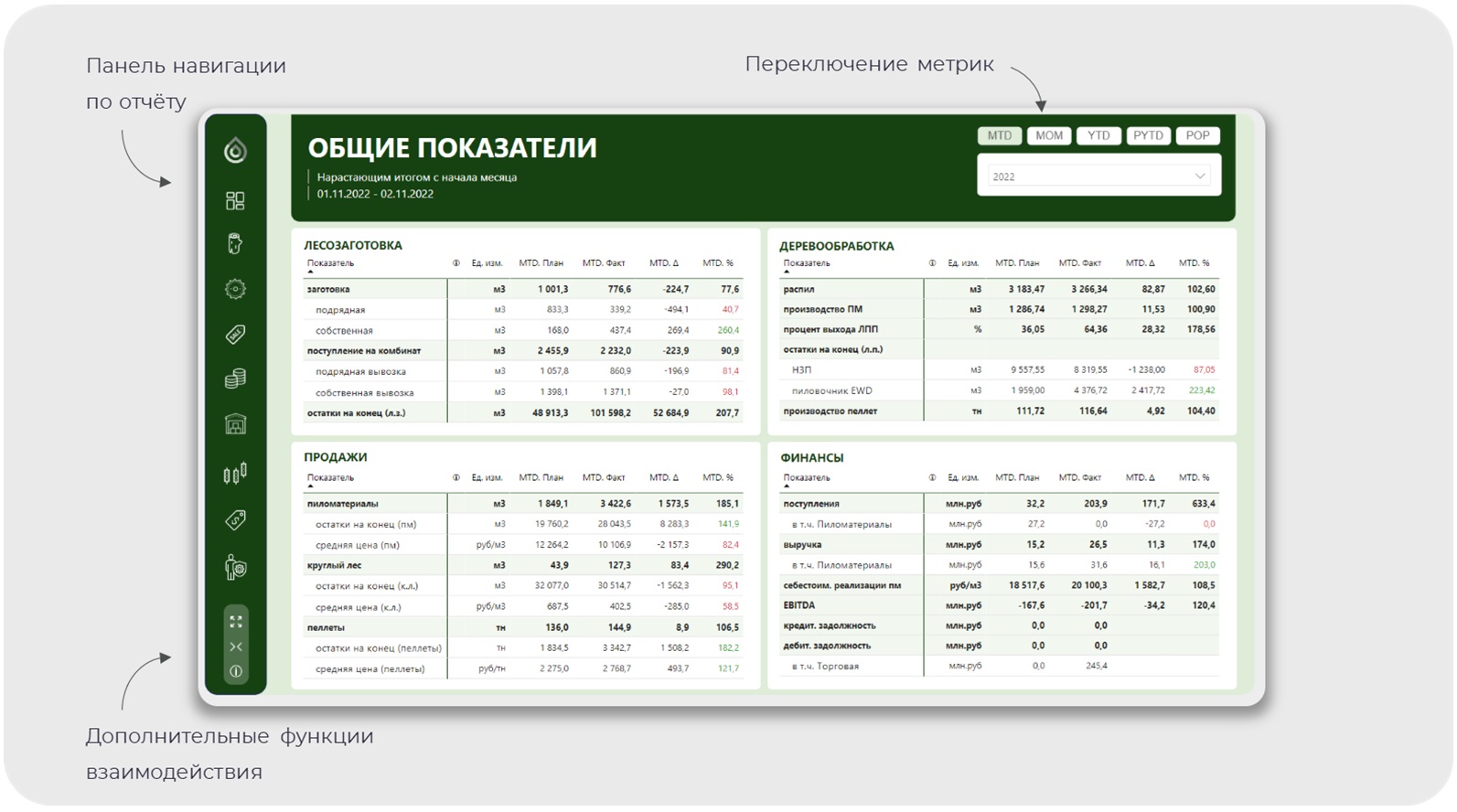Image resolution: width=1457 pixels, height=812 pixels.
Task: Click MTD. Факт header in Продажи table
Action: point(604,477)
